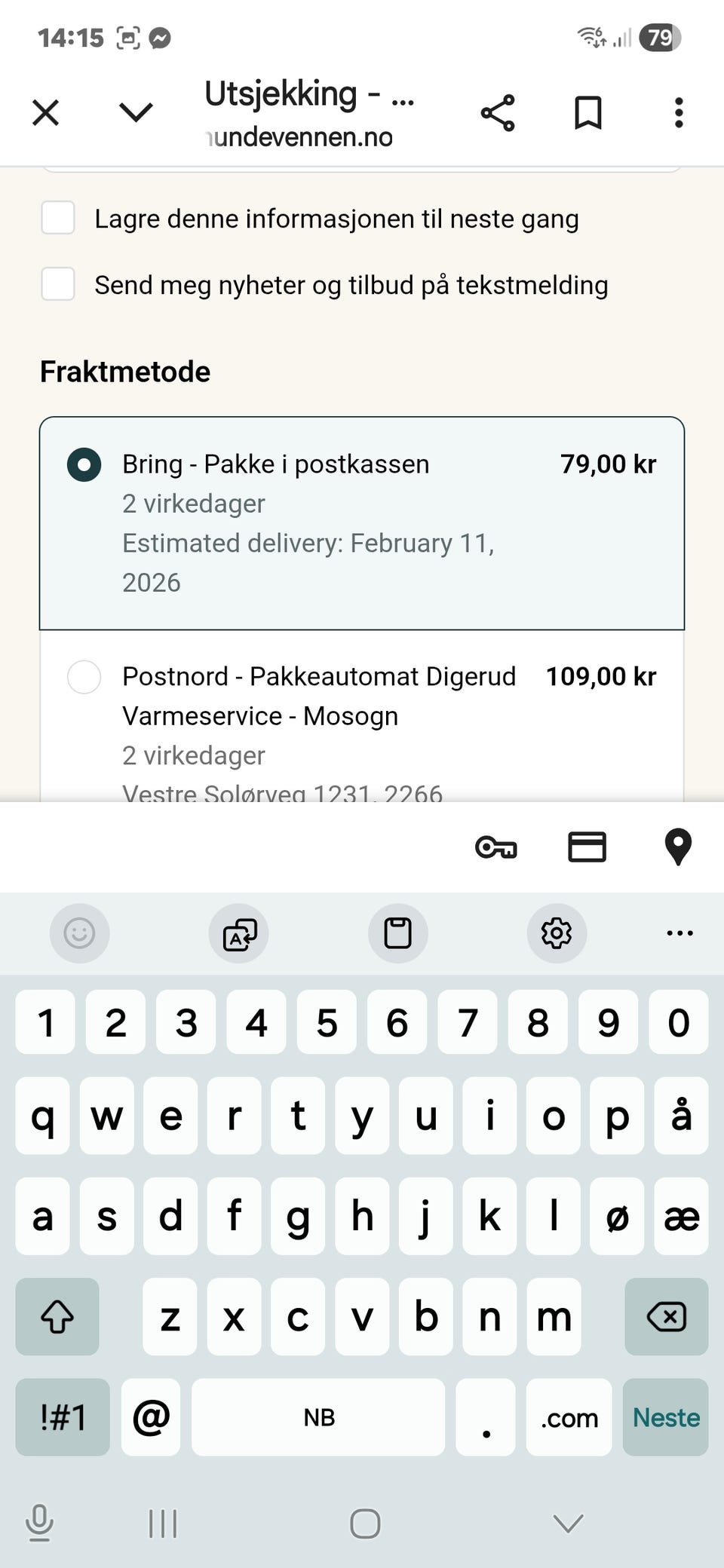Switch to symbols keyboard !#1
Viewport: 724px width, 1568px height.
point(63,1417)
